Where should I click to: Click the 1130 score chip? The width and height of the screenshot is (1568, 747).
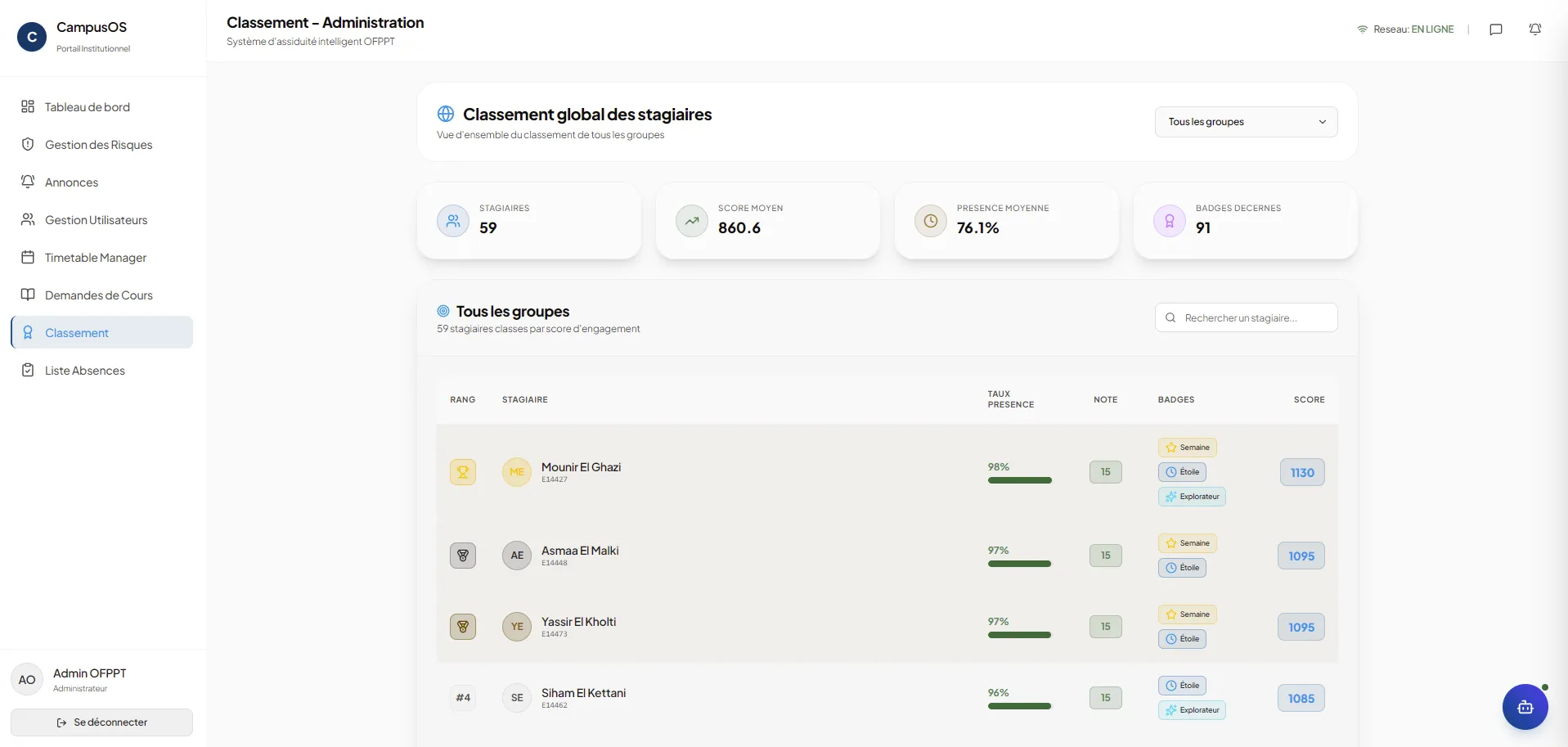[1302, 472]
